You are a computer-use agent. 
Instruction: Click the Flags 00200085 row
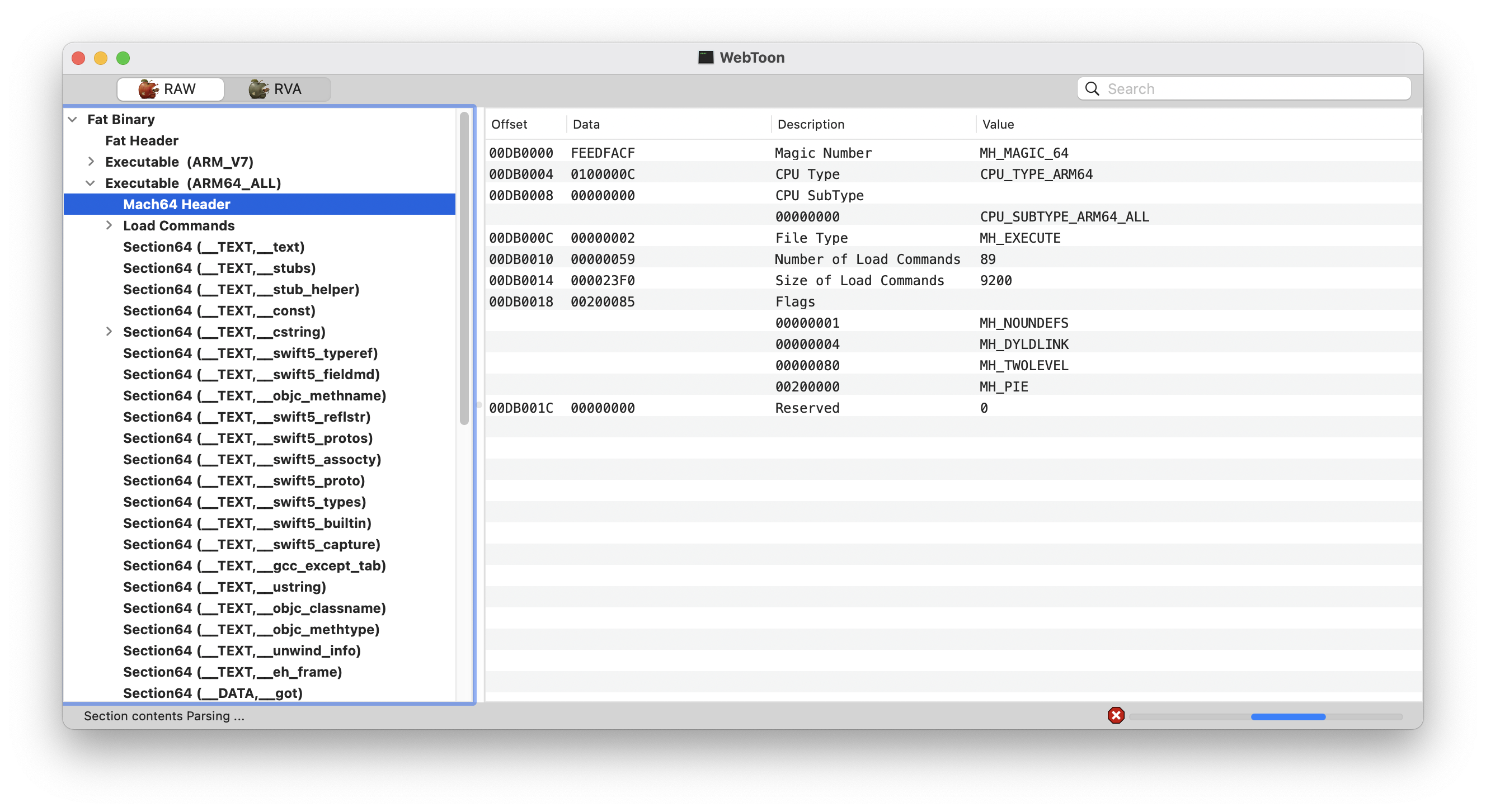click(x=953, y=301)
